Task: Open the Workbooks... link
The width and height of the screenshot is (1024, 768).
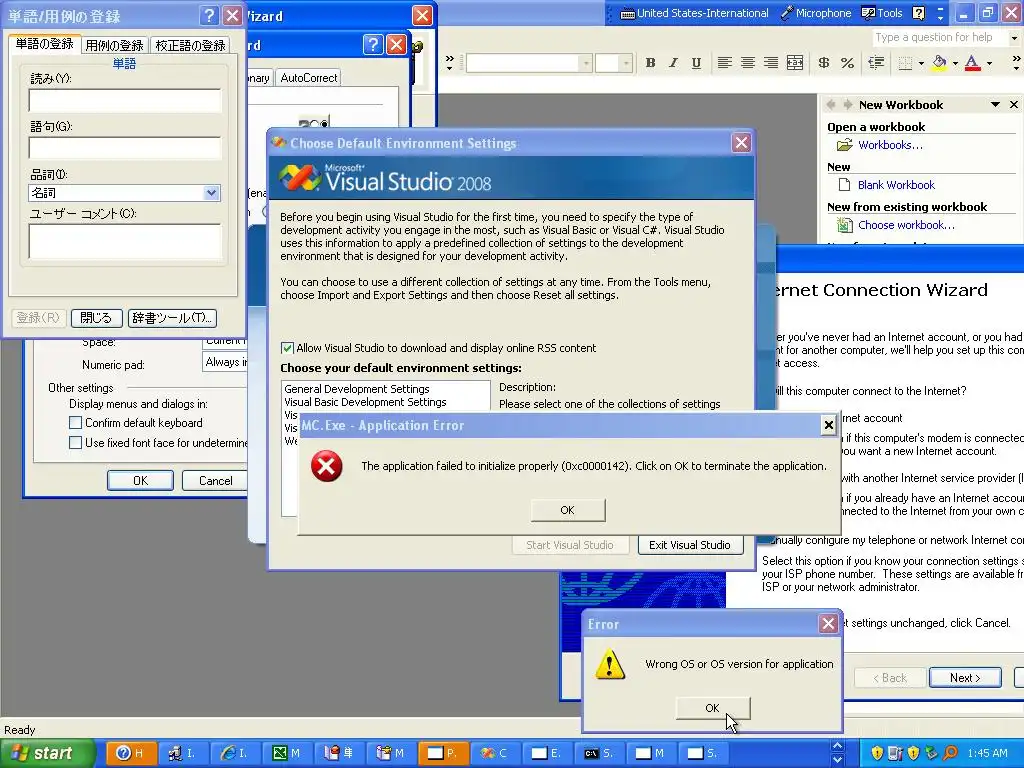Action: (x=890, y=145)
